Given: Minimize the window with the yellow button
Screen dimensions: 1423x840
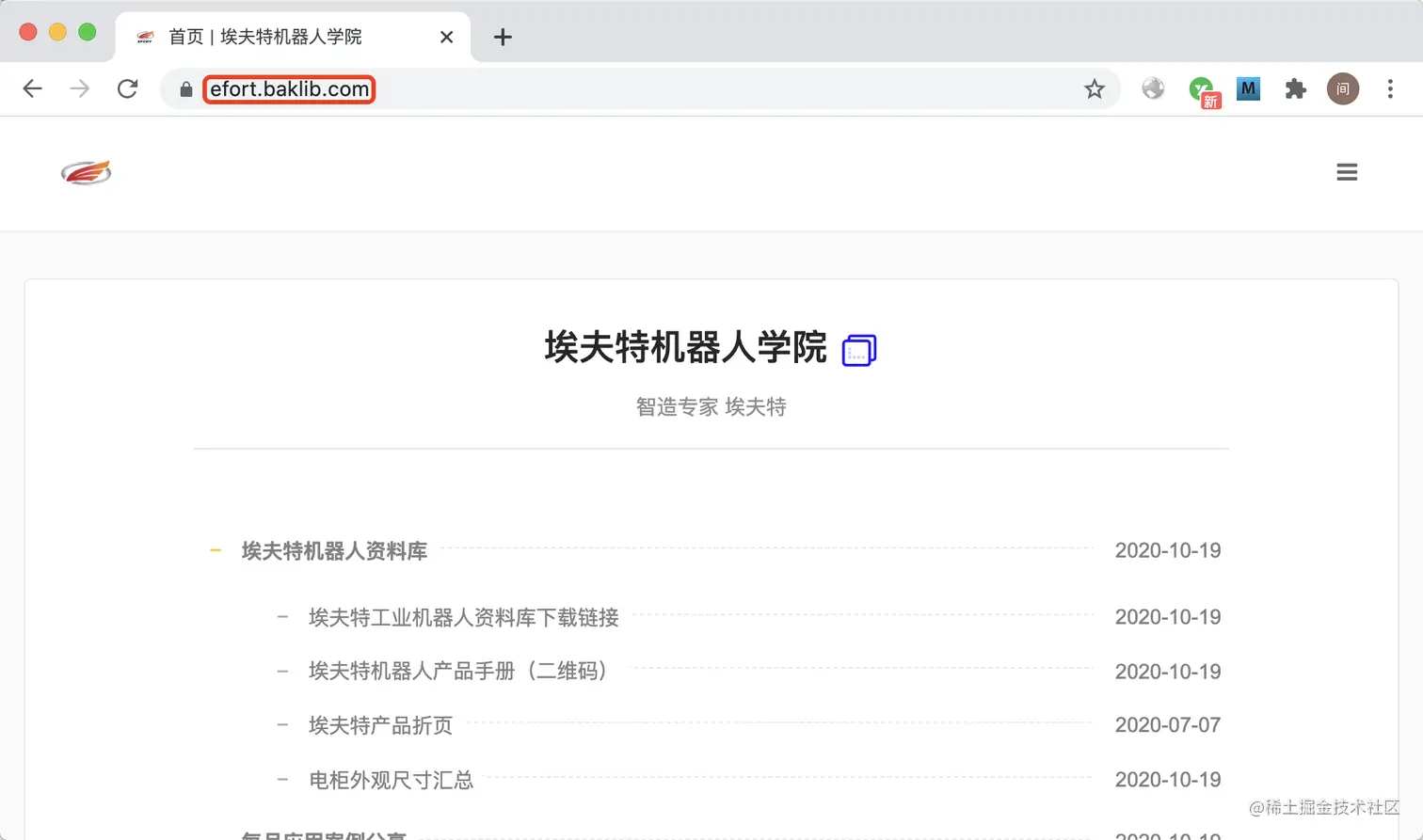Looking at the screenshot, I should (x=57, y=32).
